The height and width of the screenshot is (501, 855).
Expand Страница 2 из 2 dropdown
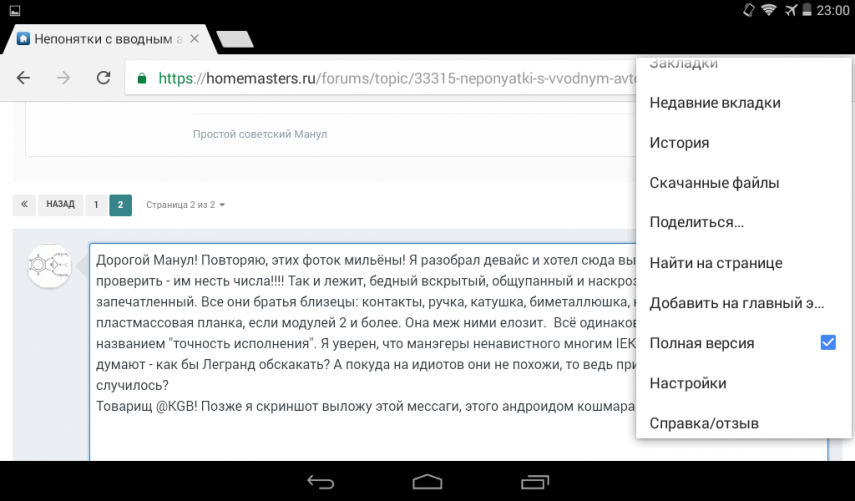coord(185,205)
